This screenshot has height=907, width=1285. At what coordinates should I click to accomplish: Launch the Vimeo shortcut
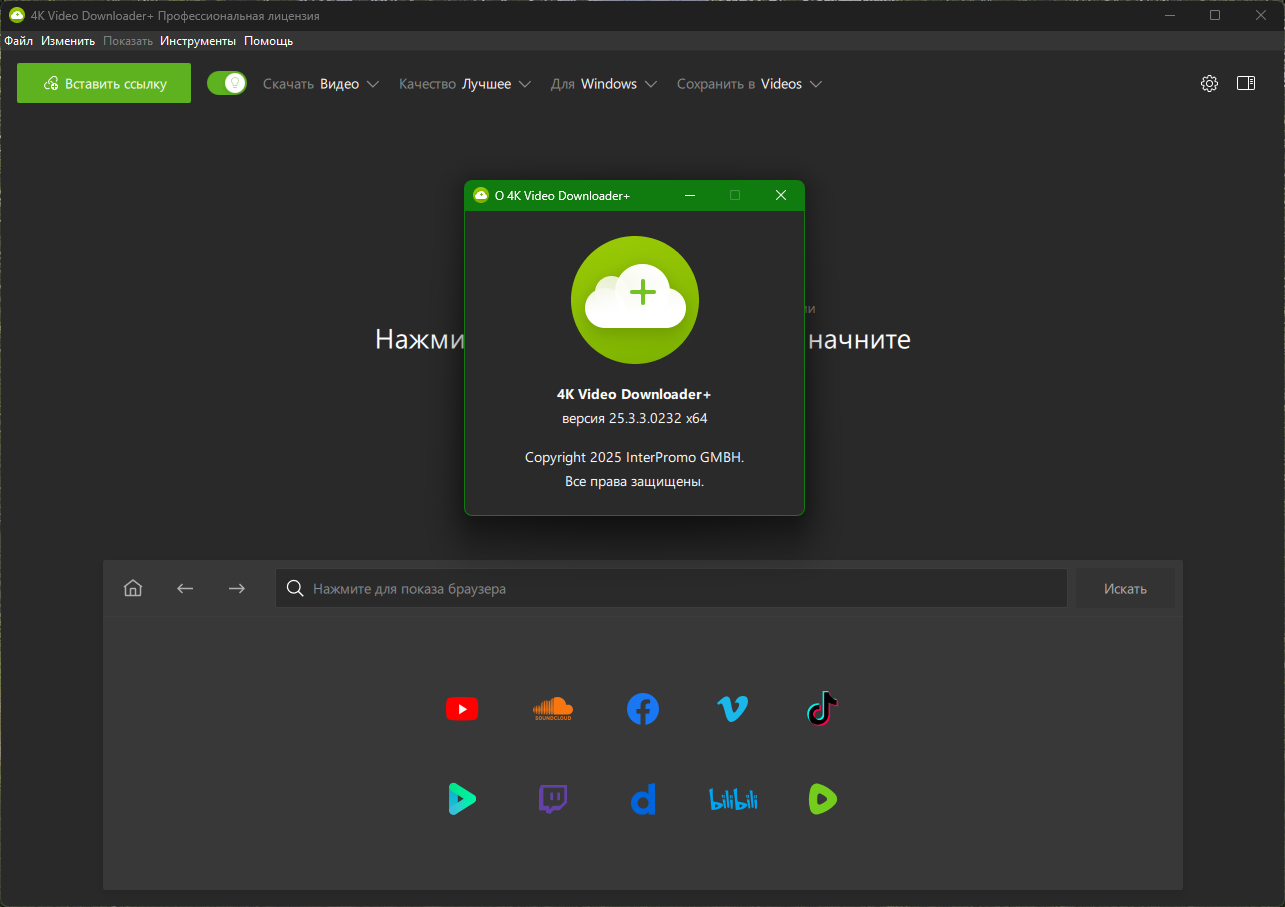[733, 709]
